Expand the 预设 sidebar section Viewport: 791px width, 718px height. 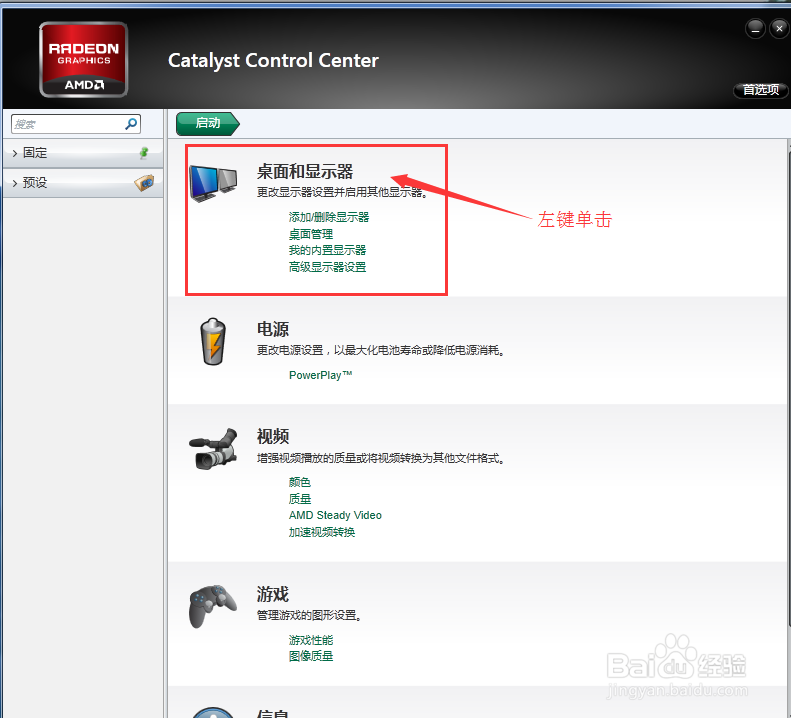point(83,182)
